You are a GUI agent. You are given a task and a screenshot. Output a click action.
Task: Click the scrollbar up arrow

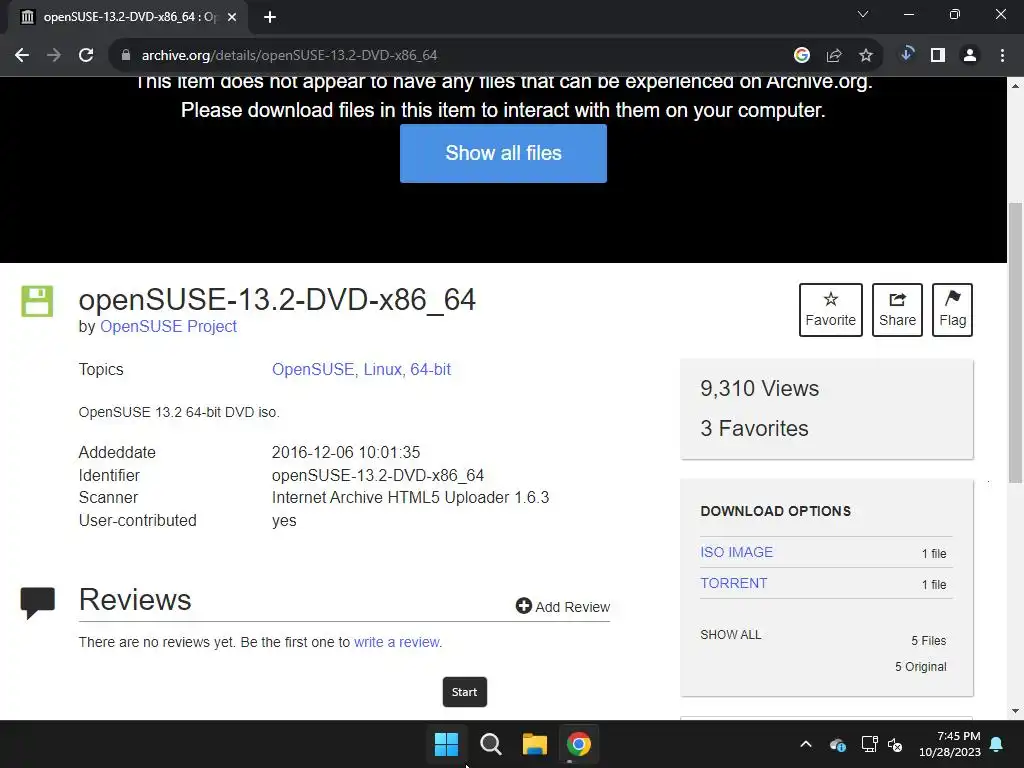click(1015, 86)
